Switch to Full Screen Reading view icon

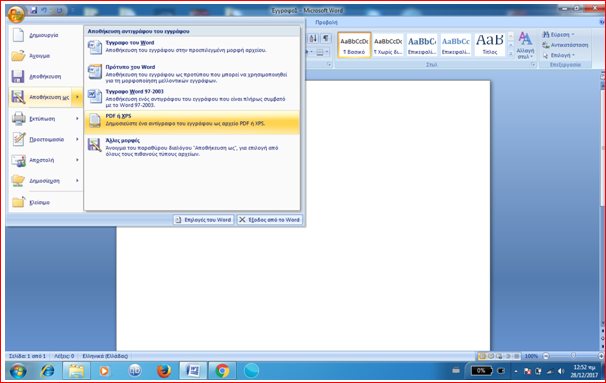pyautogui.click(x=491, y=356)
